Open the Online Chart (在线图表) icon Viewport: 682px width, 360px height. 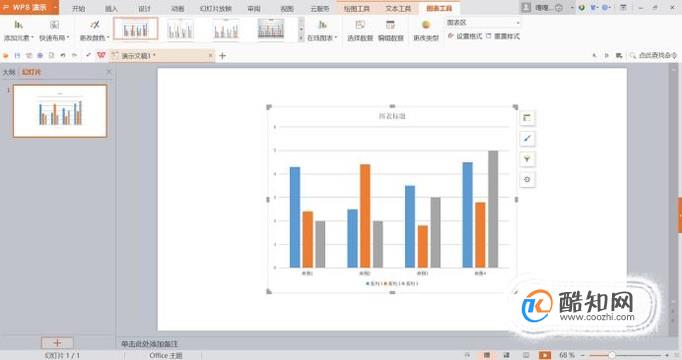[322, 30]
